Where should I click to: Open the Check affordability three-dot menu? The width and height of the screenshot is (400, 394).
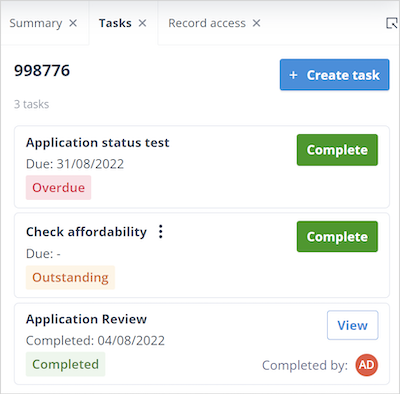pyautogui.click(x=161, y=231)
